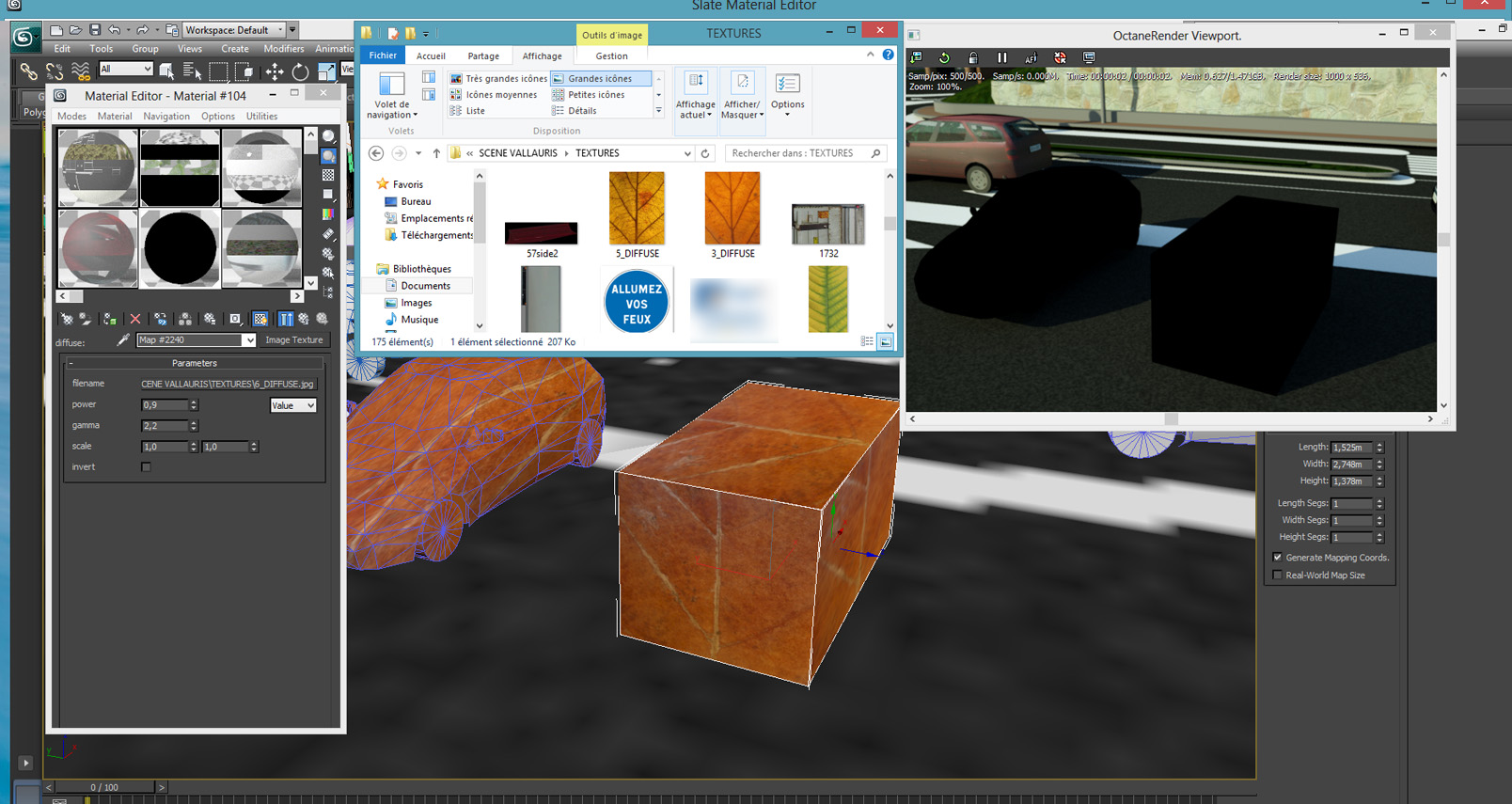
Task: Click the Height value field showing 1,378m
Action: (x=1353, y=481)
